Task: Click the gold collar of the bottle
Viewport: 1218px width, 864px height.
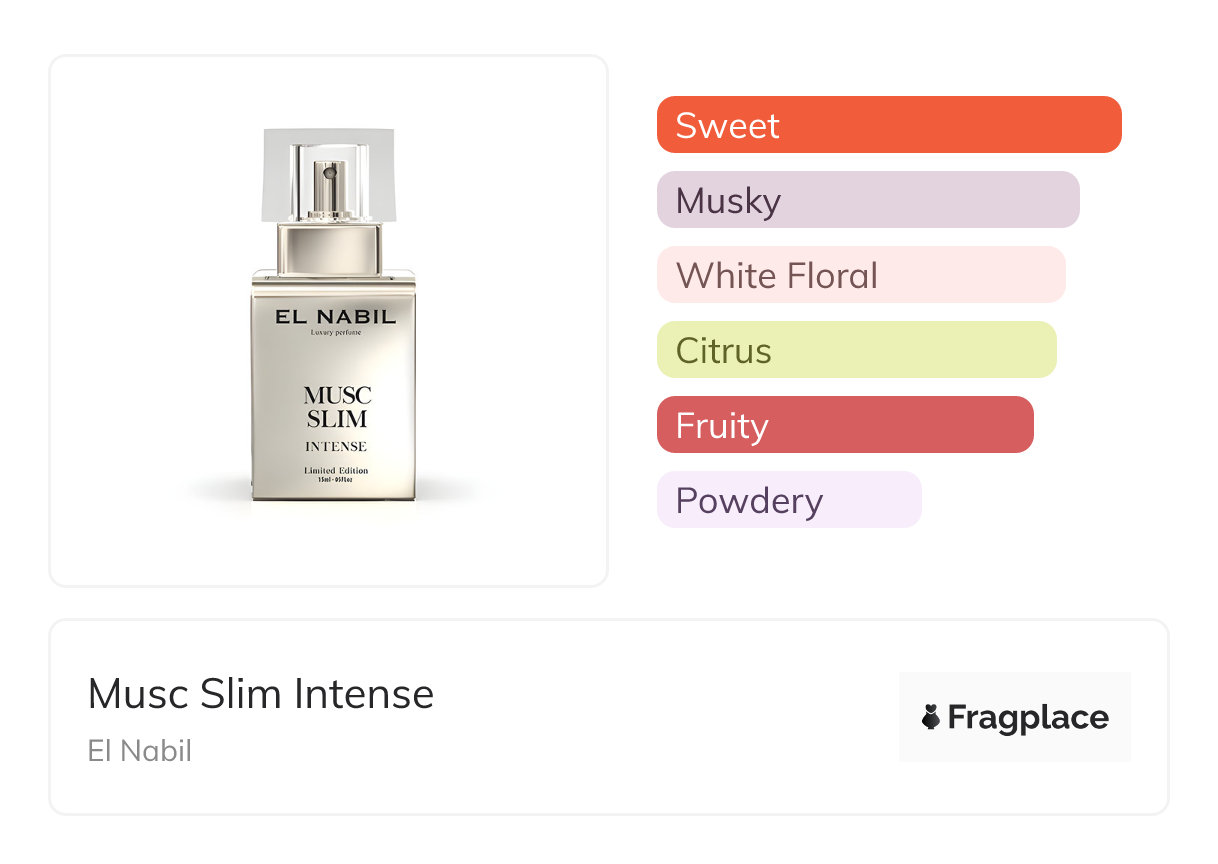Action: click(x=329, y=249)
